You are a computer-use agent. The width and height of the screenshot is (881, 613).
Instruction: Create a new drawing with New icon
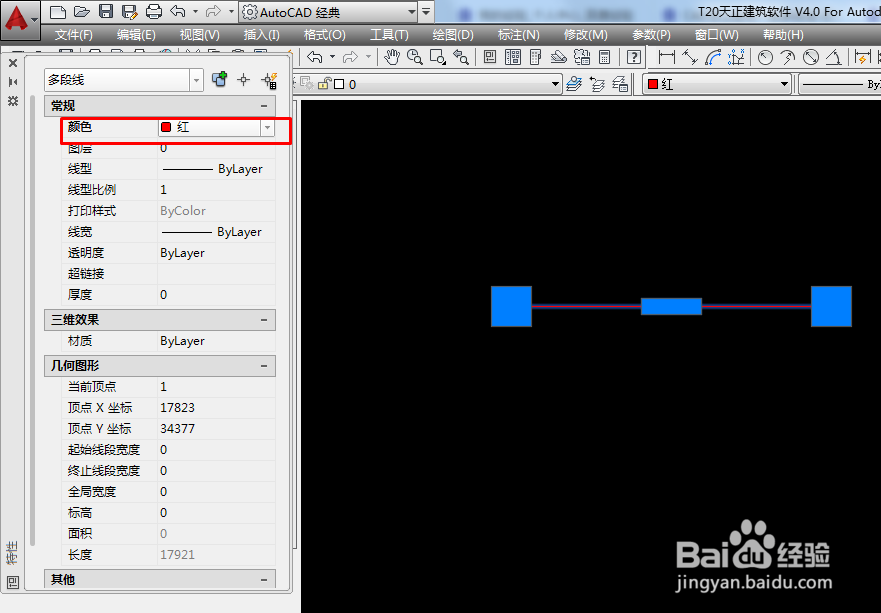(57, 11)
